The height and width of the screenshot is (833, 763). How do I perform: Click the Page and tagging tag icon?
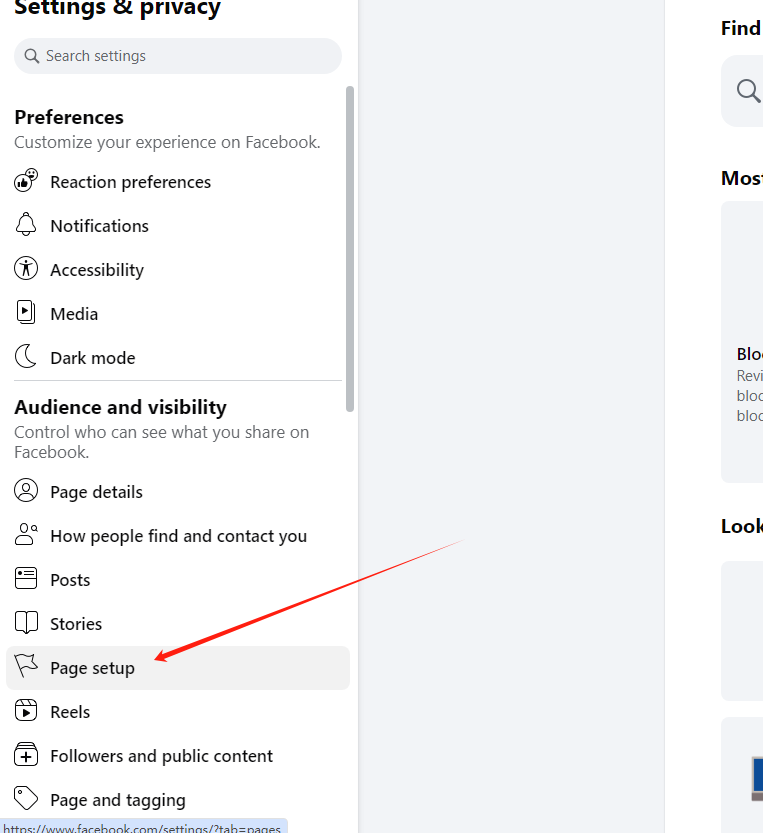coord(26,800)
